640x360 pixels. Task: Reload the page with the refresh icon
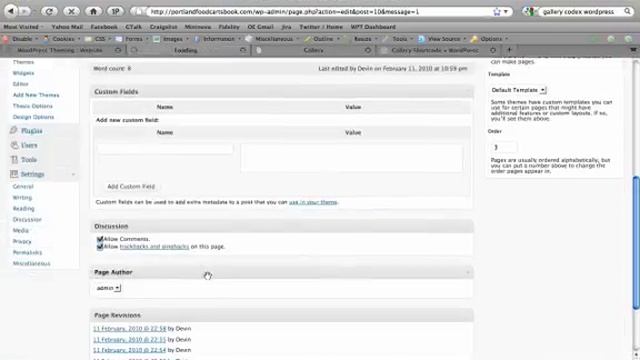coord(49,11)
